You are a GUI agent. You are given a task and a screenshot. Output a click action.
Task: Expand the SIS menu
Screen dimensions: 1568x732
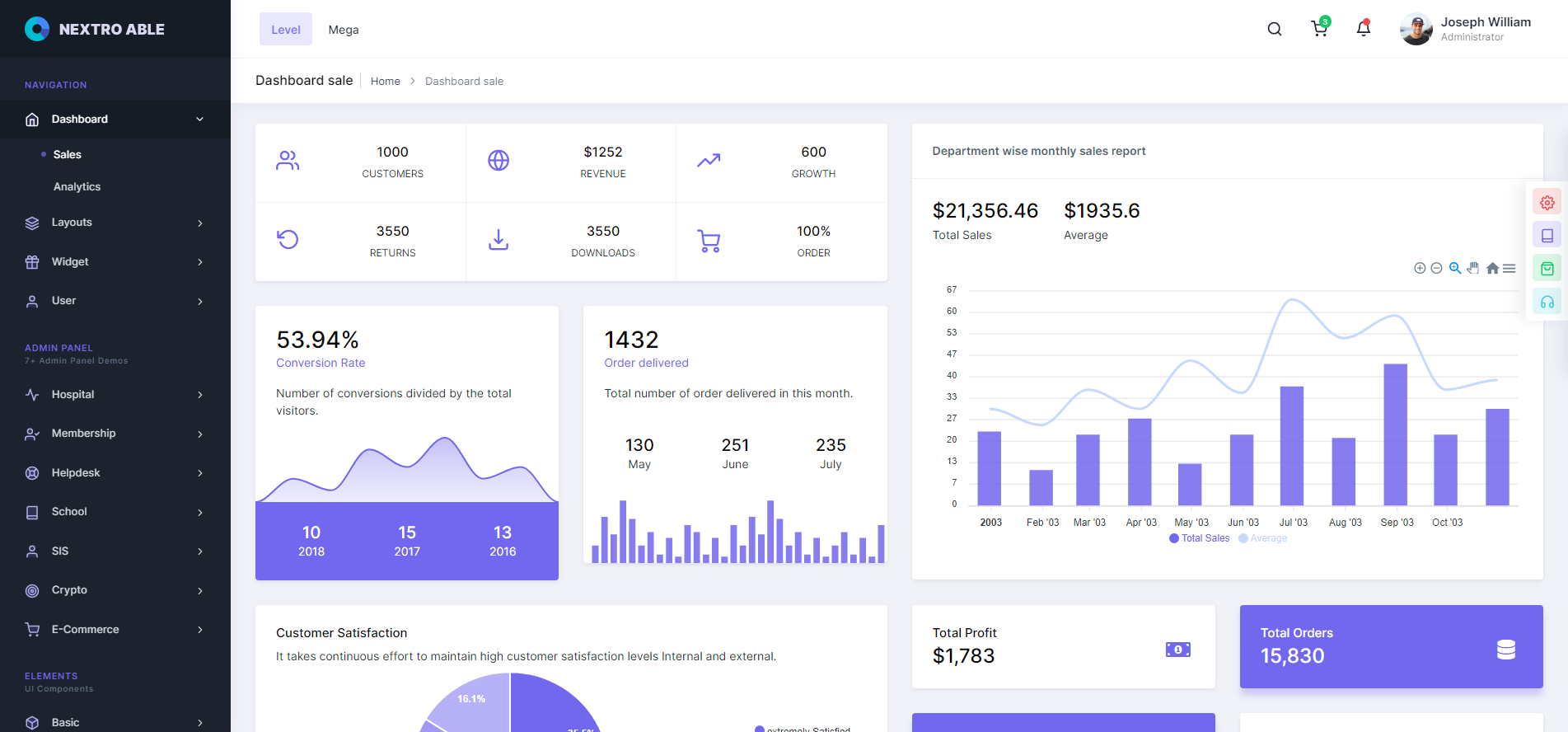click(x=115, y=551)
